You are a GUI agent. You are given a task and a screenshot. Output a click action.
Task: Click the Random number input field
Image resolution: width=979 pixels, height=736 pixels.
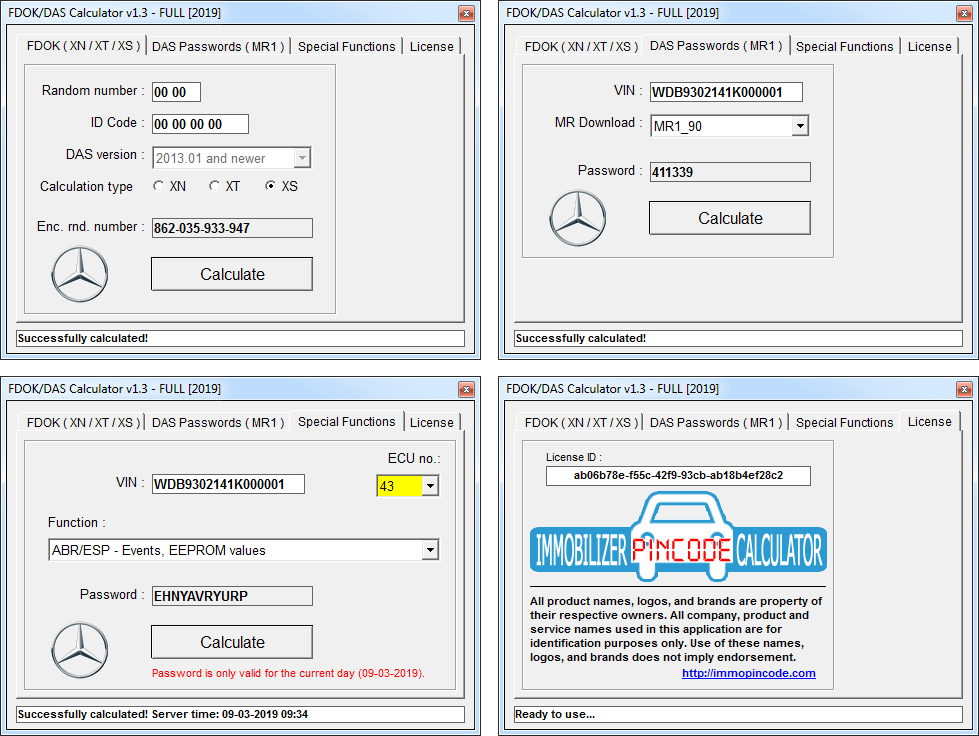(177, 92)
